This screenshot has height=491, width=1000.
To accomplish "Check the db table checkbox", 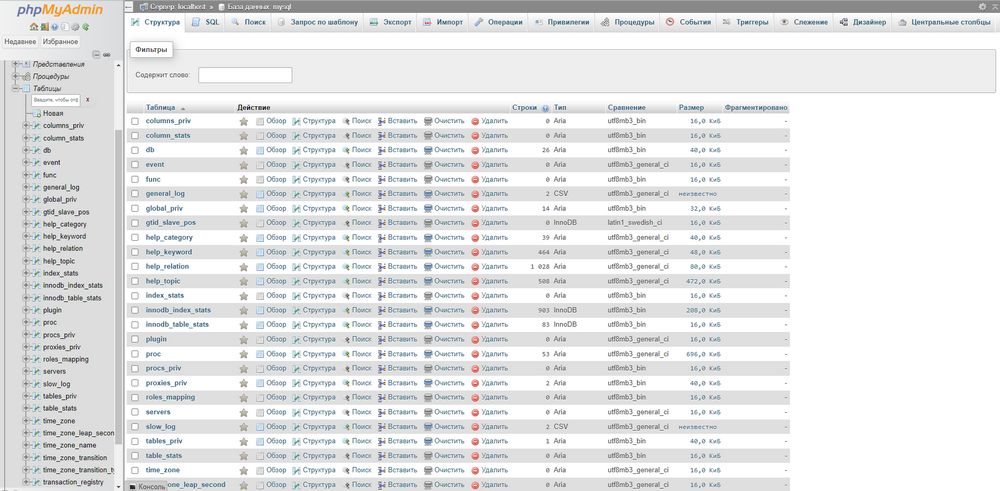I will 135,150.
